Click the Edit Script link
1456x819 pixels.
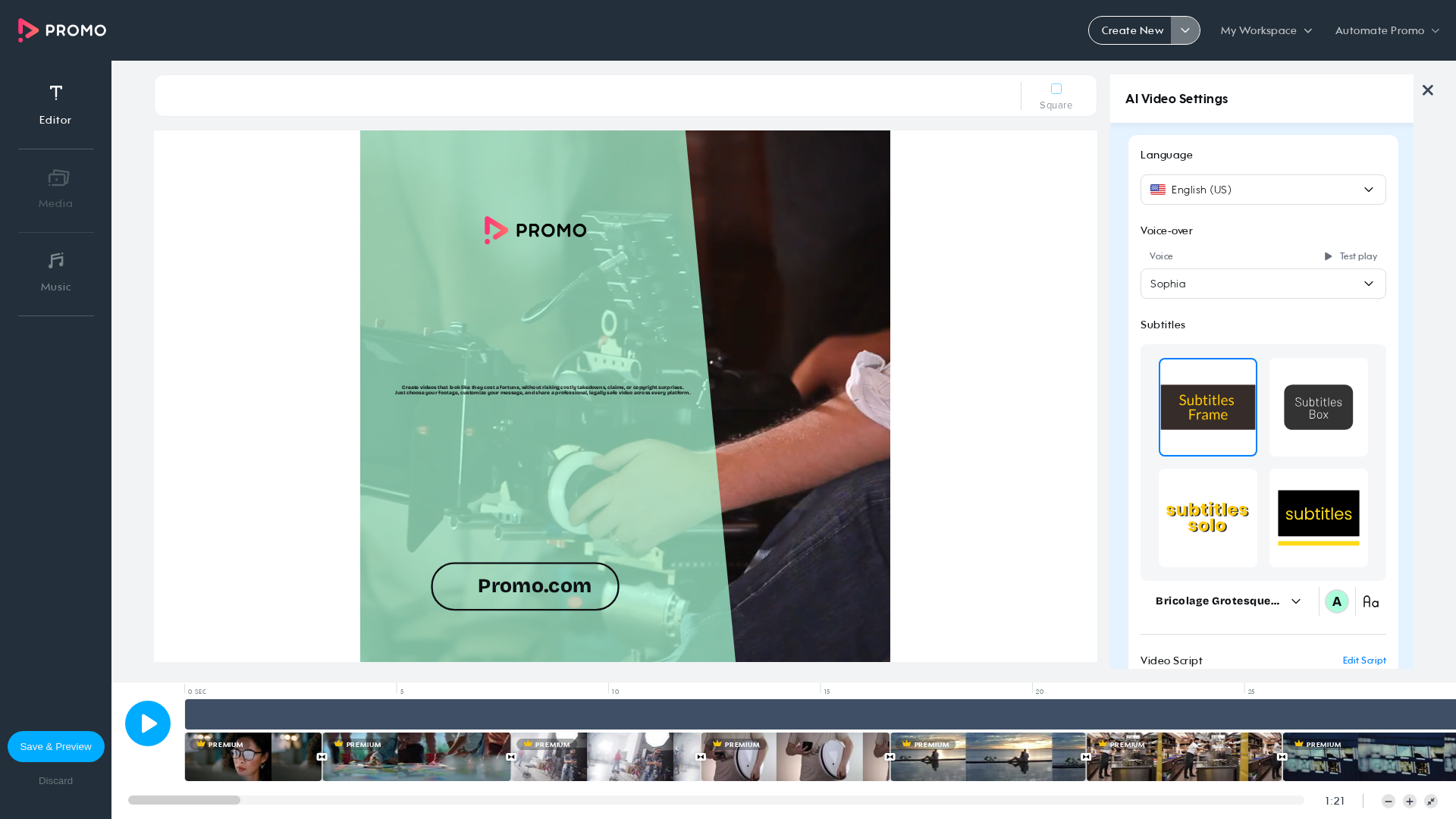pyautogui.click(x=1364, y=661)
